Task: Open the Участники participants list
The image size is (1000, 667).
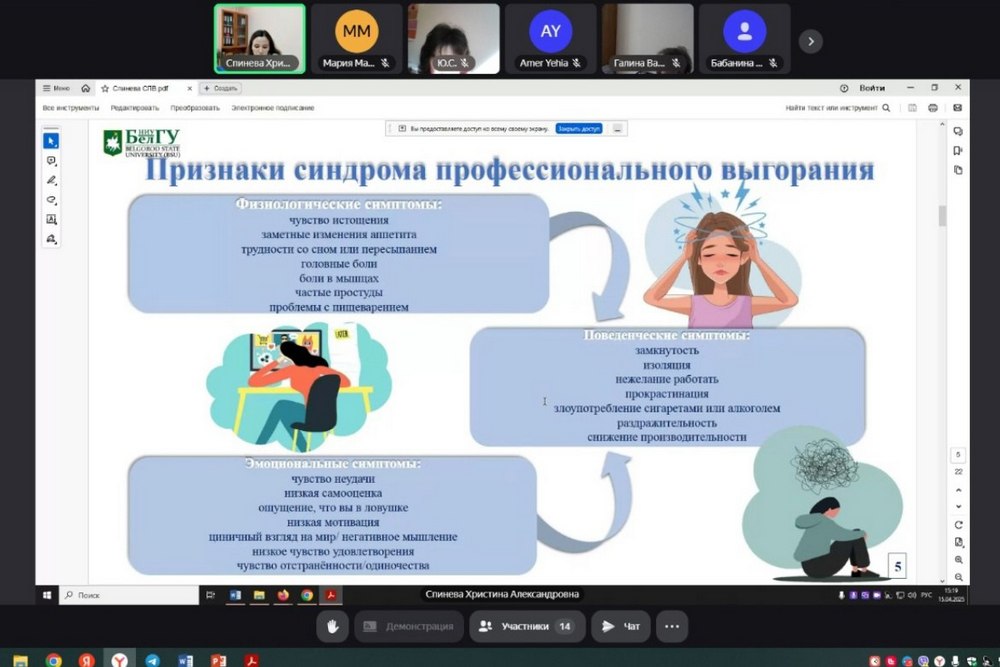Action: [526, 626]
